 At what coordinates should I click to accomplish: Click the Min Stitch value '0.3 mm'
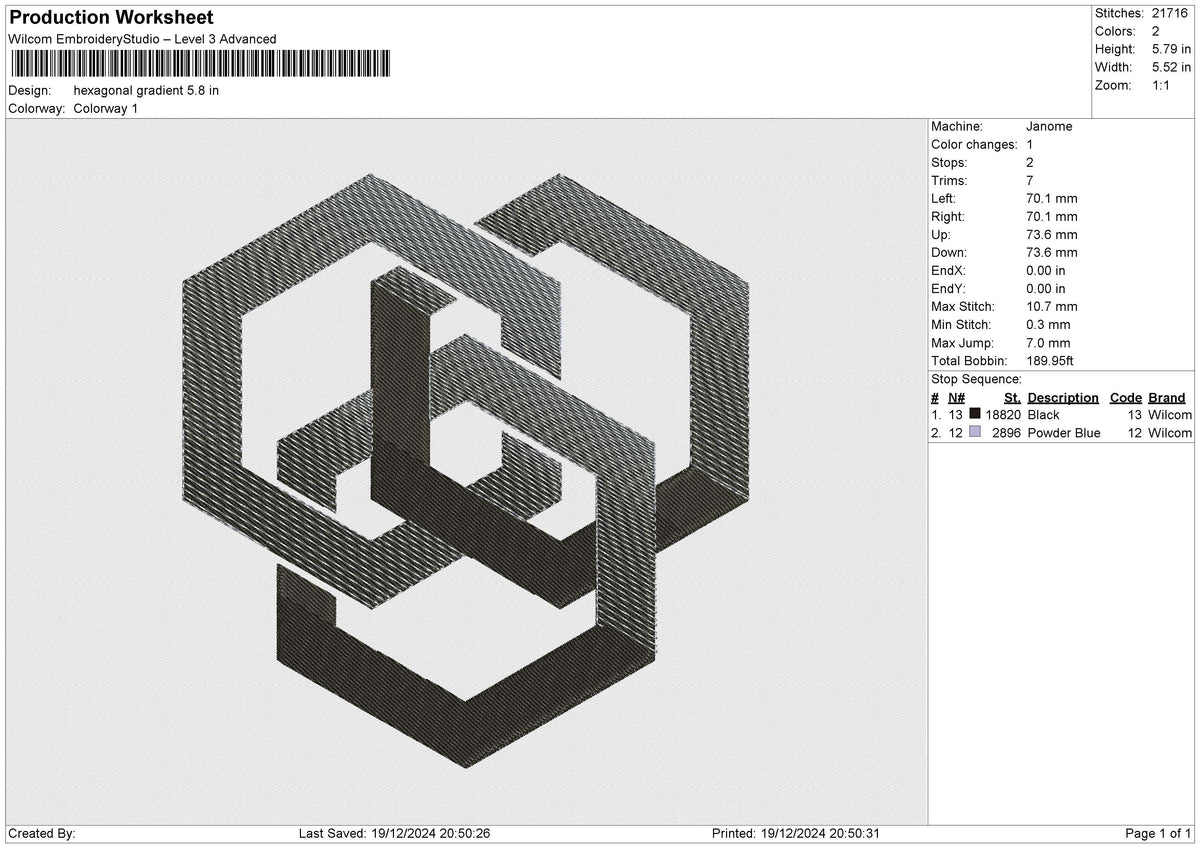(1048, 325)
